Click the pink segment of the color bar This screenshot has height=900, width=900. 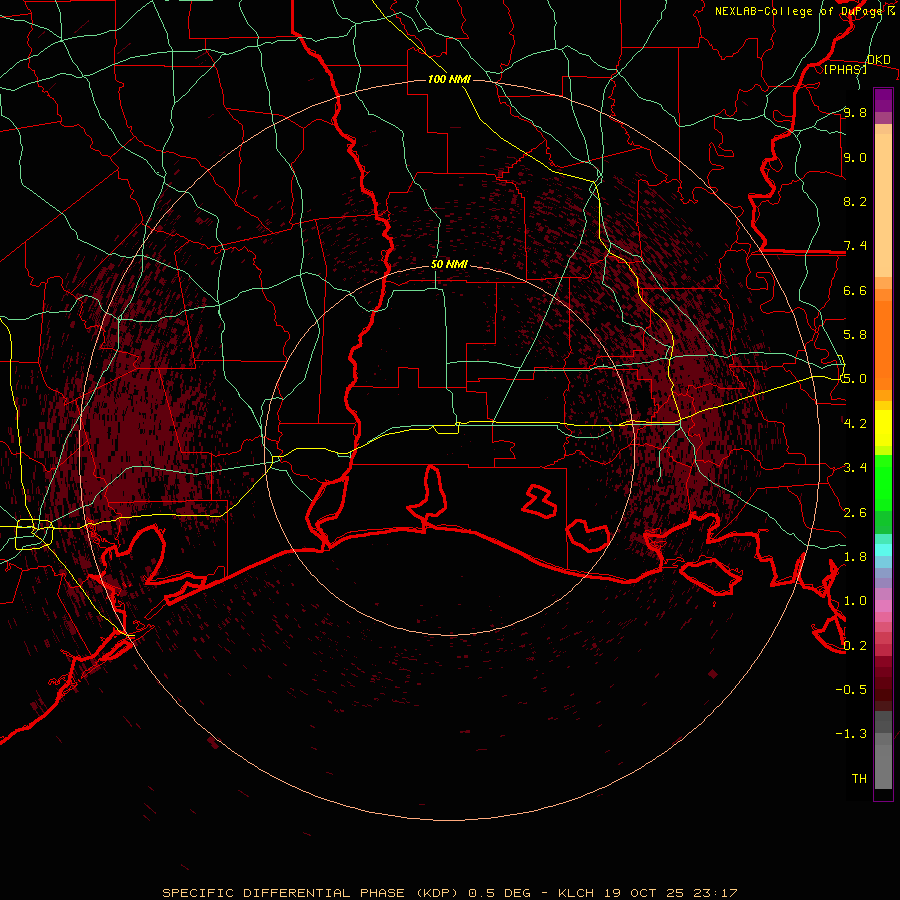point(883,606)
